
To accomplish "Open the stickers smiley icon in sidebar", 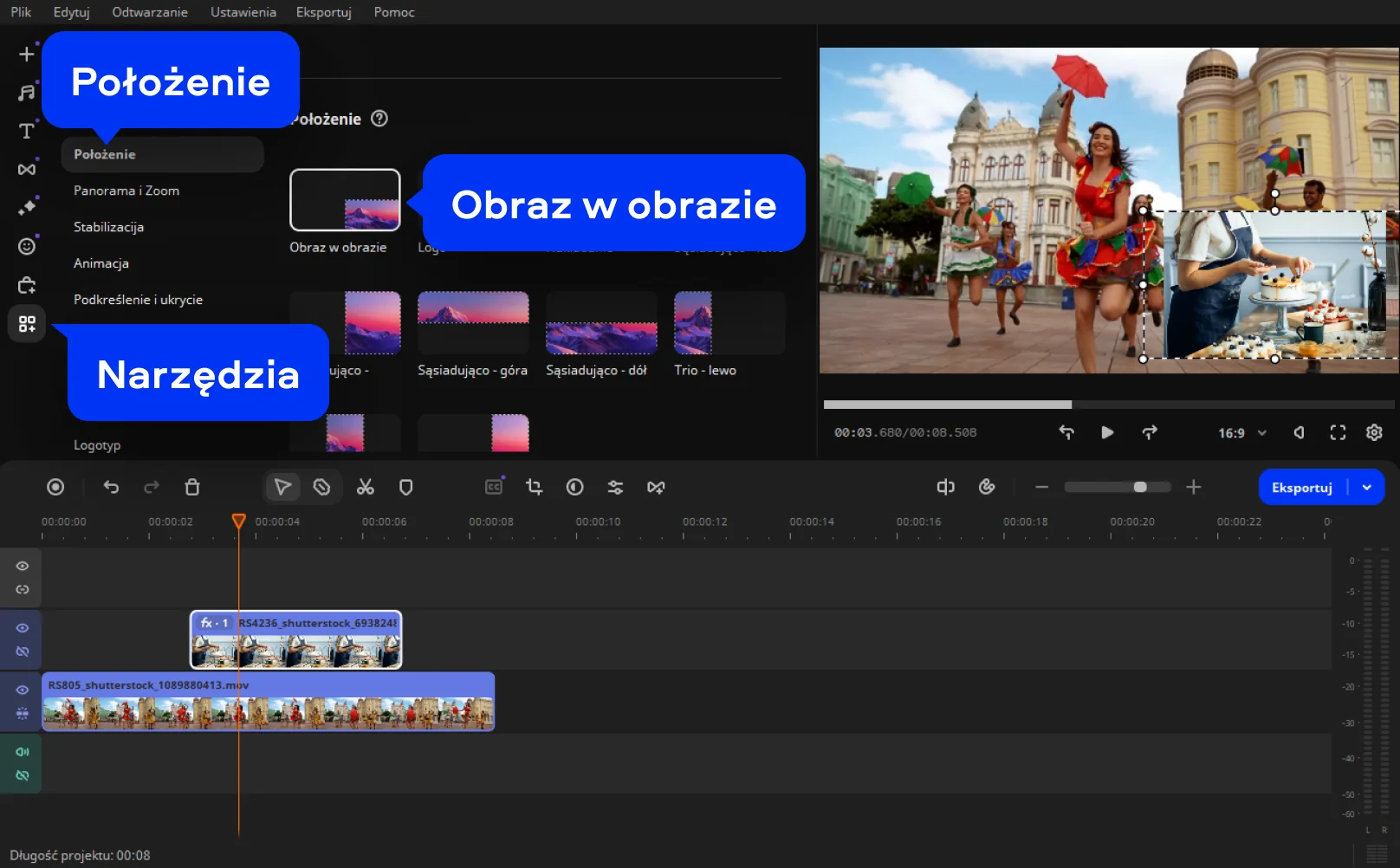I will [27, 247].
